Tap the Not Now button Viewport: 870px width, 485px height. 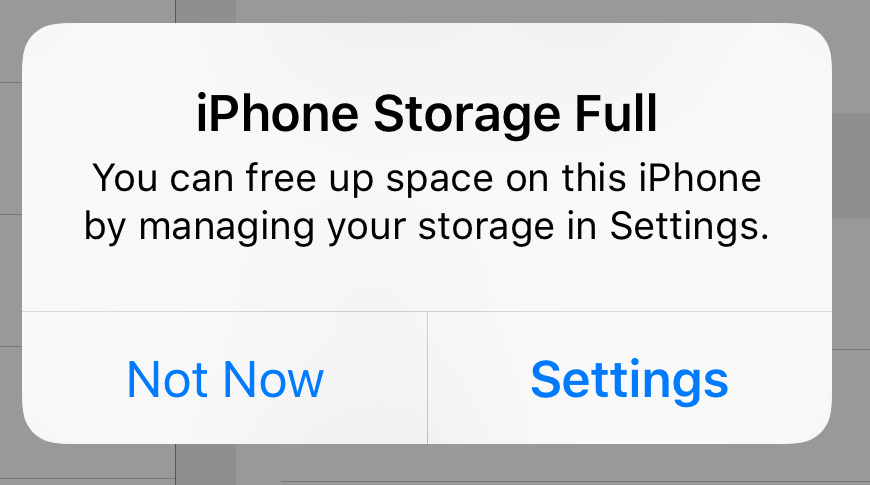tap(225, 379)
